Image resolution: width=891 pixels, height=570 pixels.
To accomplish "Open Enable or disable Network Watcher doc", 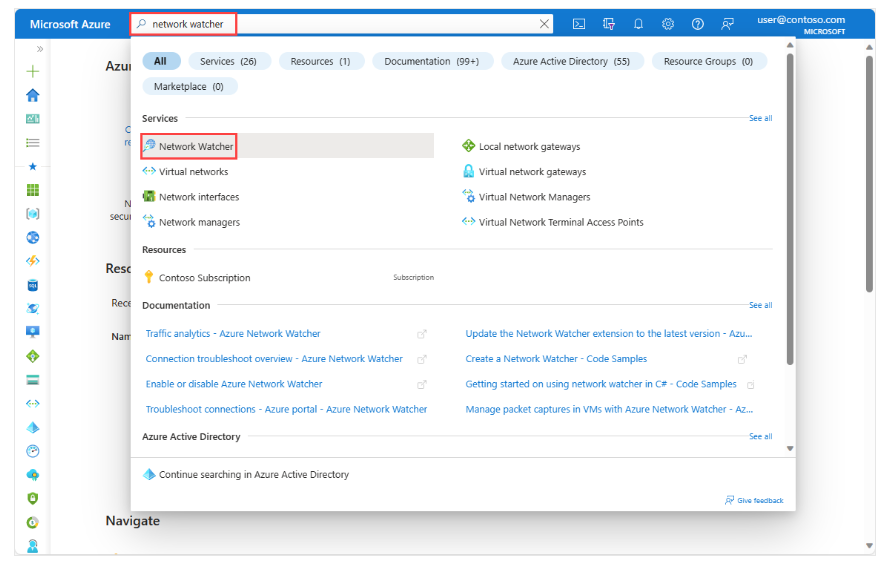I will coord(234,384).
